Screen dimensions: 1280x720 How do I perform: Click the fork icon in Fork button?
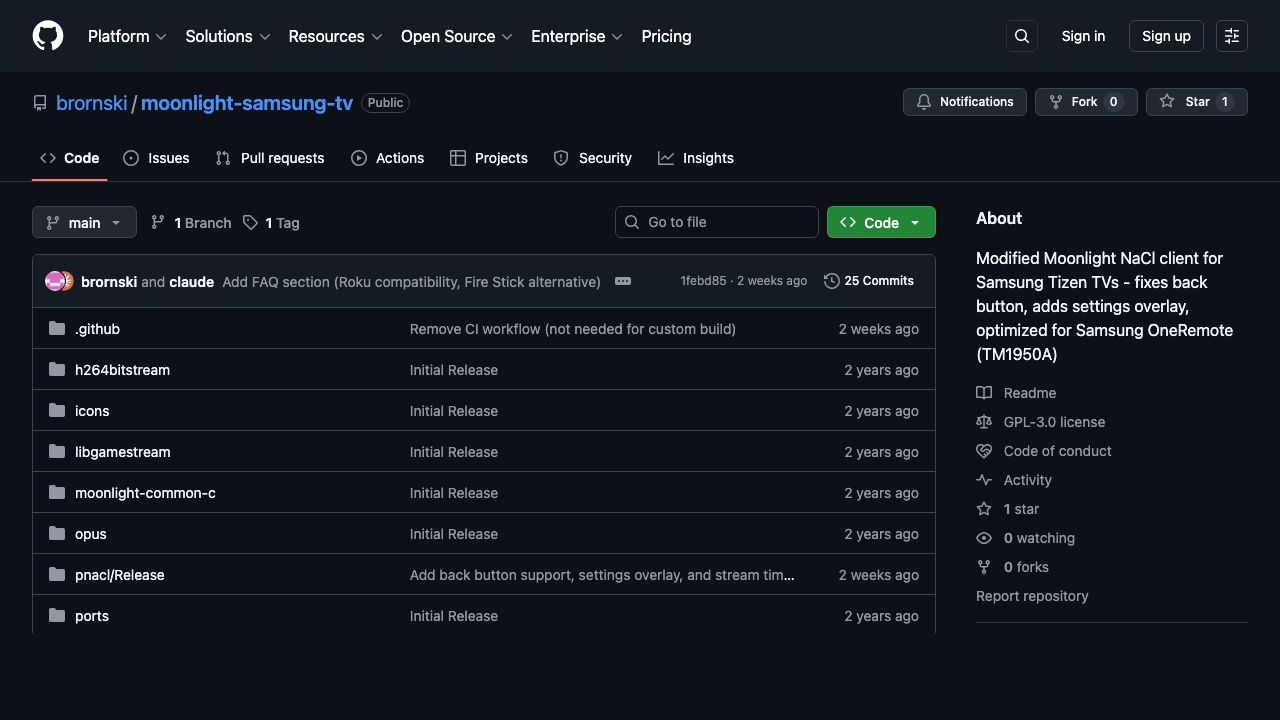[x=1056, y=102]
